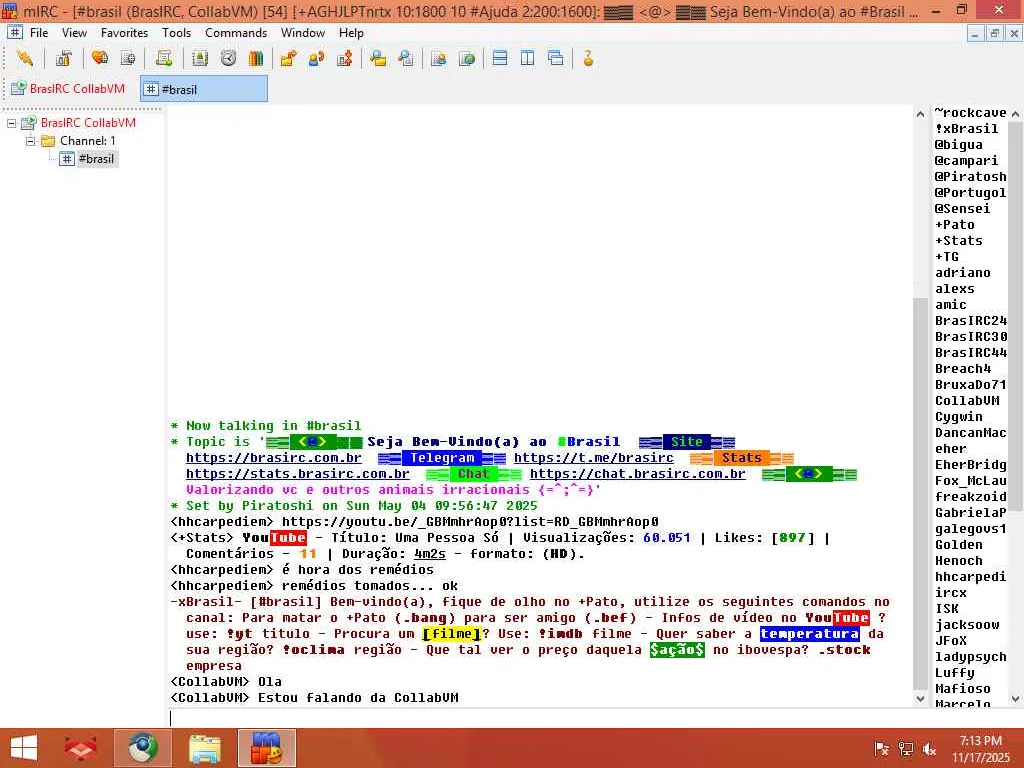
Task: Click the About mIRC toolbar icon
Action: (588, 58)
